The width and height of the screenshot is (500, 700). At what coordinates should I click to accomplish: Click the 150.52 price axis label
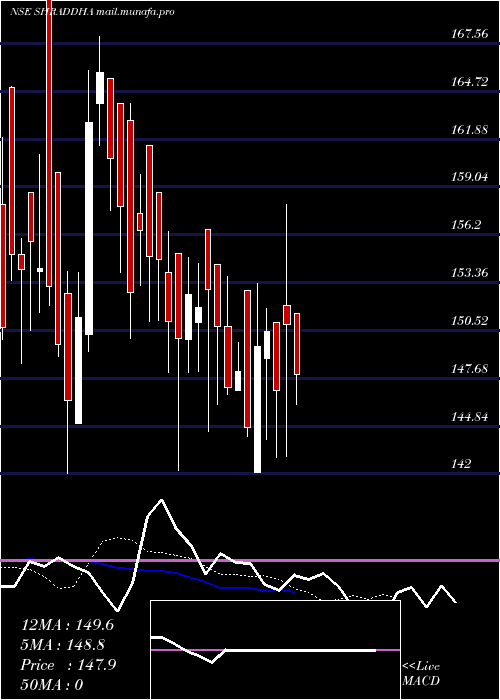(470, 321)
